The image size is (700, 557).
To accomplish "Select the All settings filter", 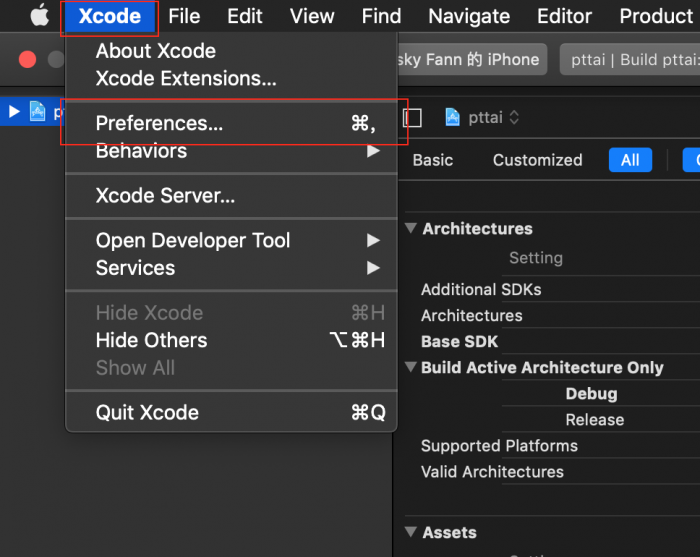I will coord(630,160).
